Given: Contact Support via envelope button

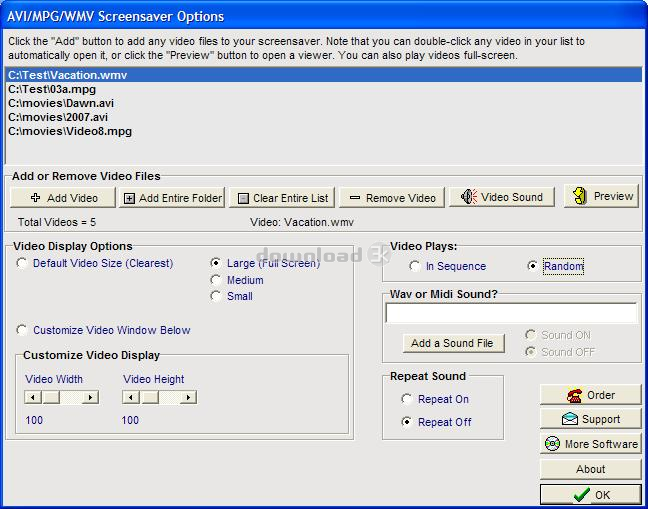Looking at the screenshot, I should point(590,419).
